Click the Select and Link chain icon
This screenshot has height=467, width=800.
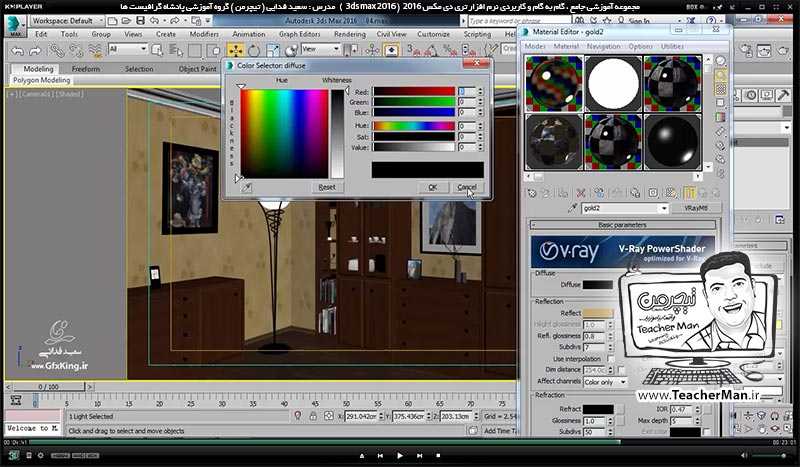pyautogui.click(x=57, y=50)
